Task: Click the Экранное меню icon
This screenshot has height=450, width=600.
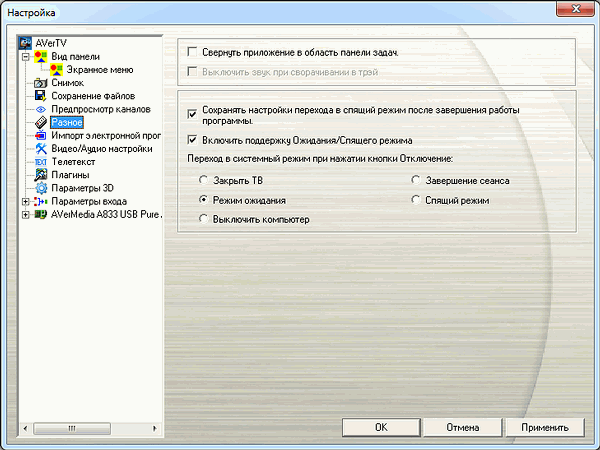Action: (x=56, y=70)
